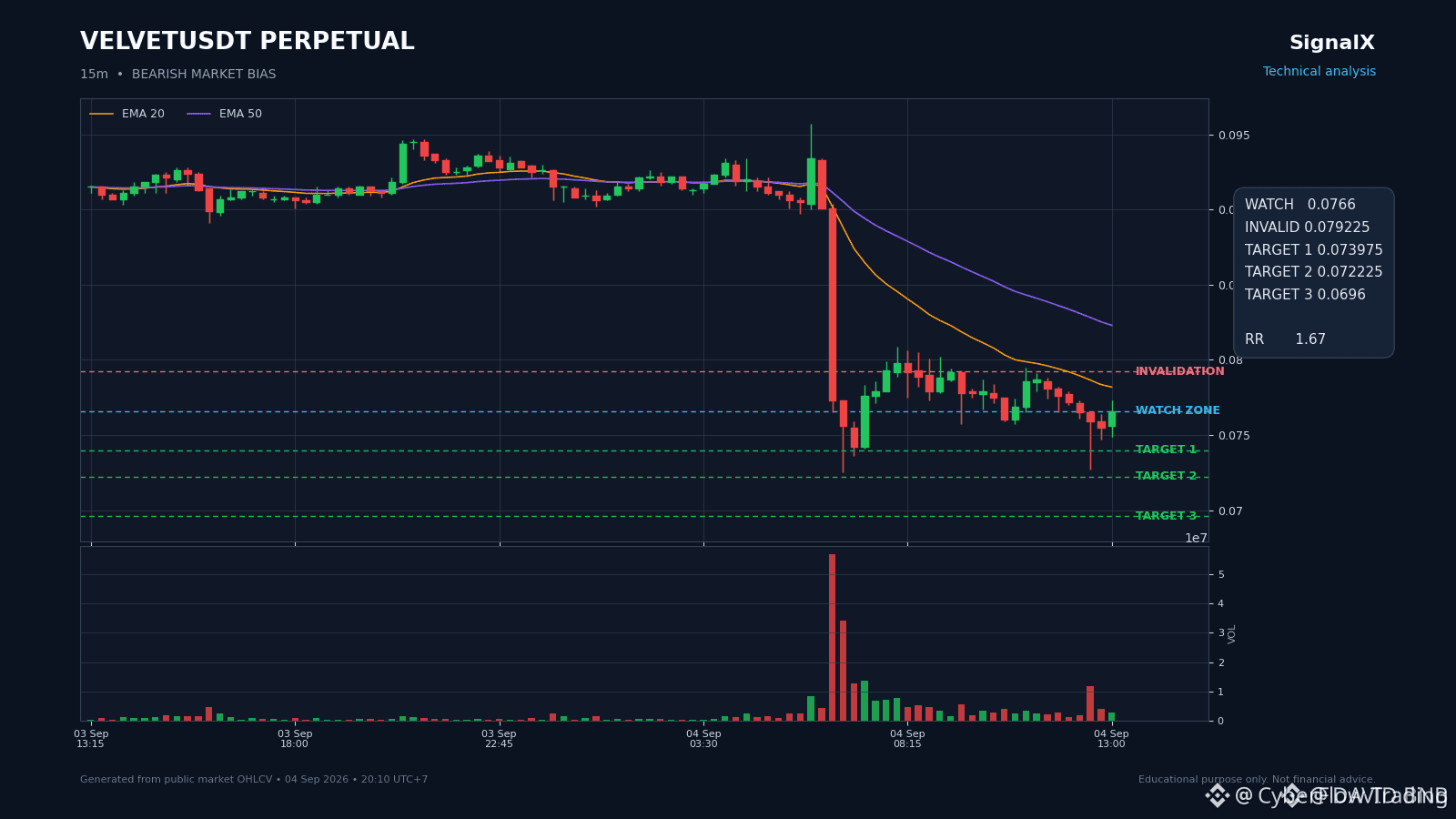This screenshot has width=1456, height=819.
Task: Click the Technical analysis link
Action: point(1319,71)
